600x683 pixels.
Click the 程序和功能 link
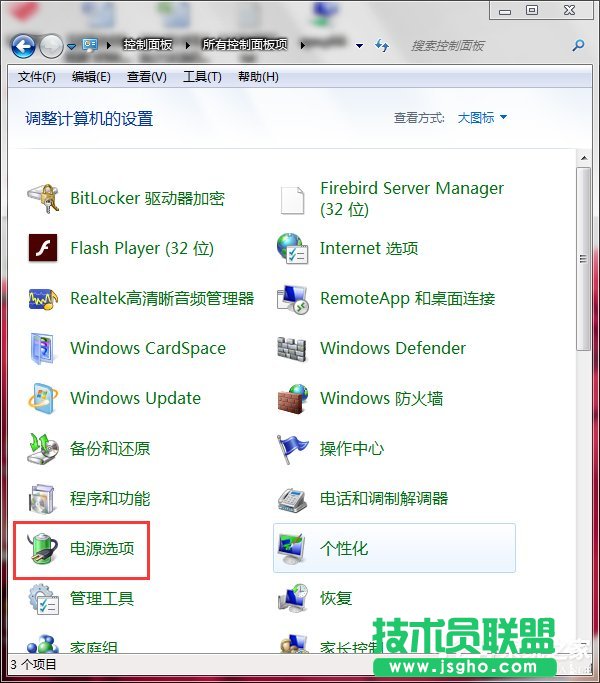pyautogui.click(x=110, y=498)
